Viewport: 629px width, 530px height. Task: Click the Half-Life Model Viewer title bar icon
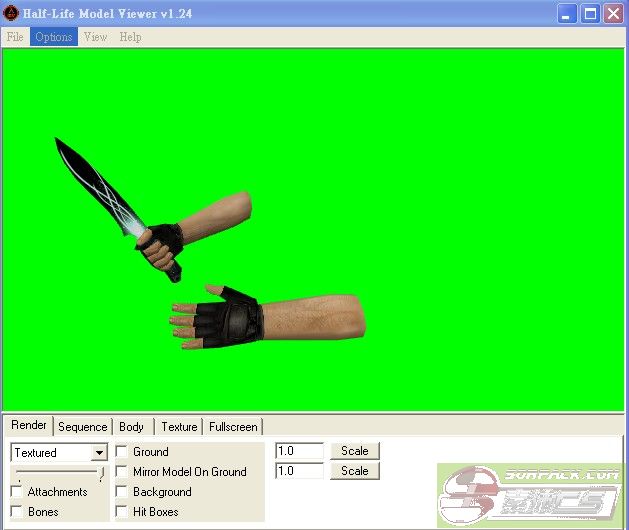point(11,13)
